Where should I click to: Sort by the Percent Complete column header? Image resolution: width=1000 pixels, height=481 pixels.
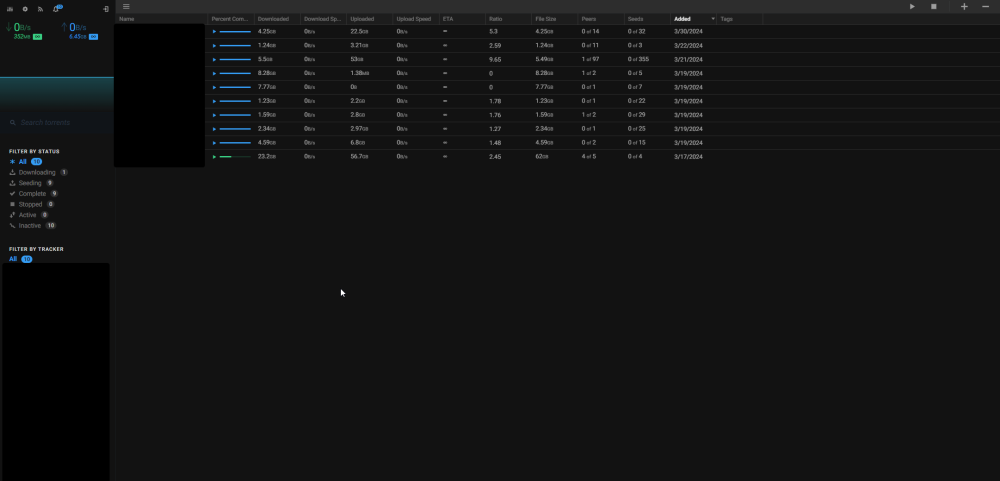[x=231, y=19]
